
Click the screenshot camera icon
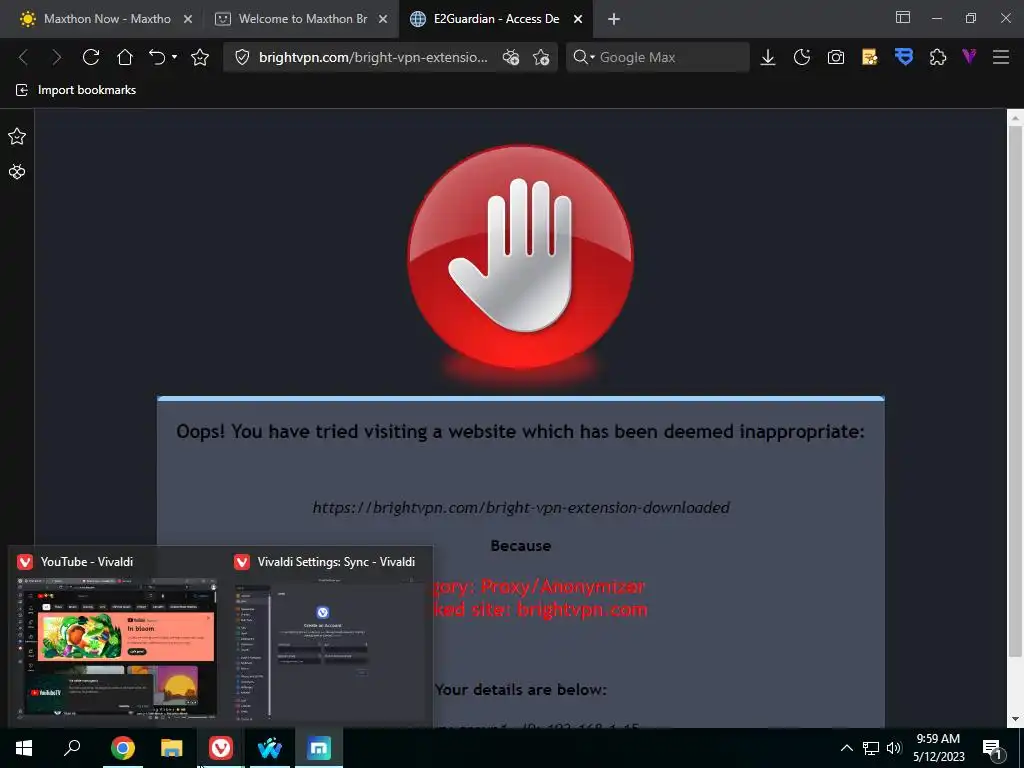(836, 57)
